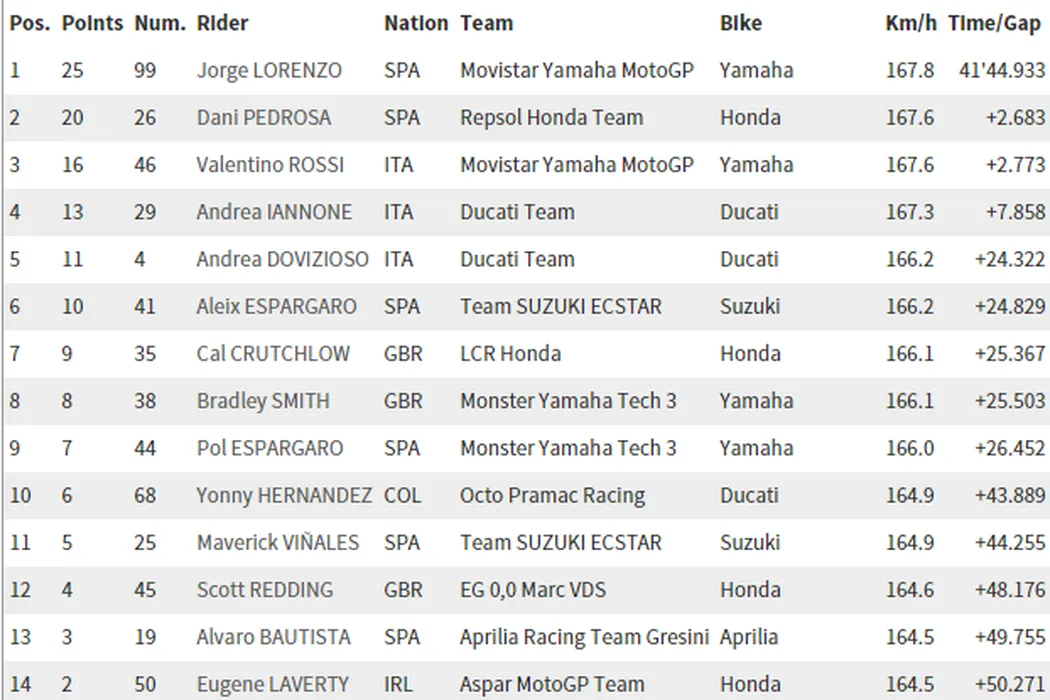Open Scott REDDING rider link
This screenshot has width=1050, height=700.
click(264, 590)
